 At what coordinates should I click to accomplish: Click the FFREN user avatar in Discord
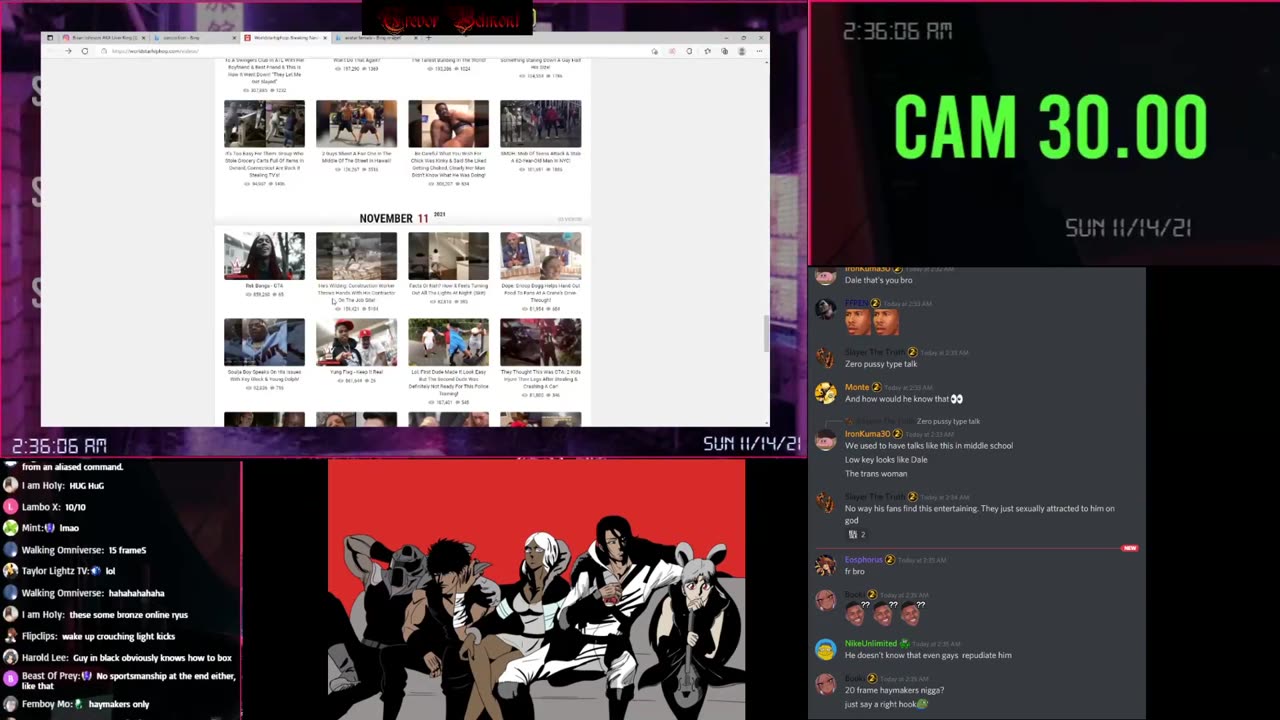click(x=825, y=309)
